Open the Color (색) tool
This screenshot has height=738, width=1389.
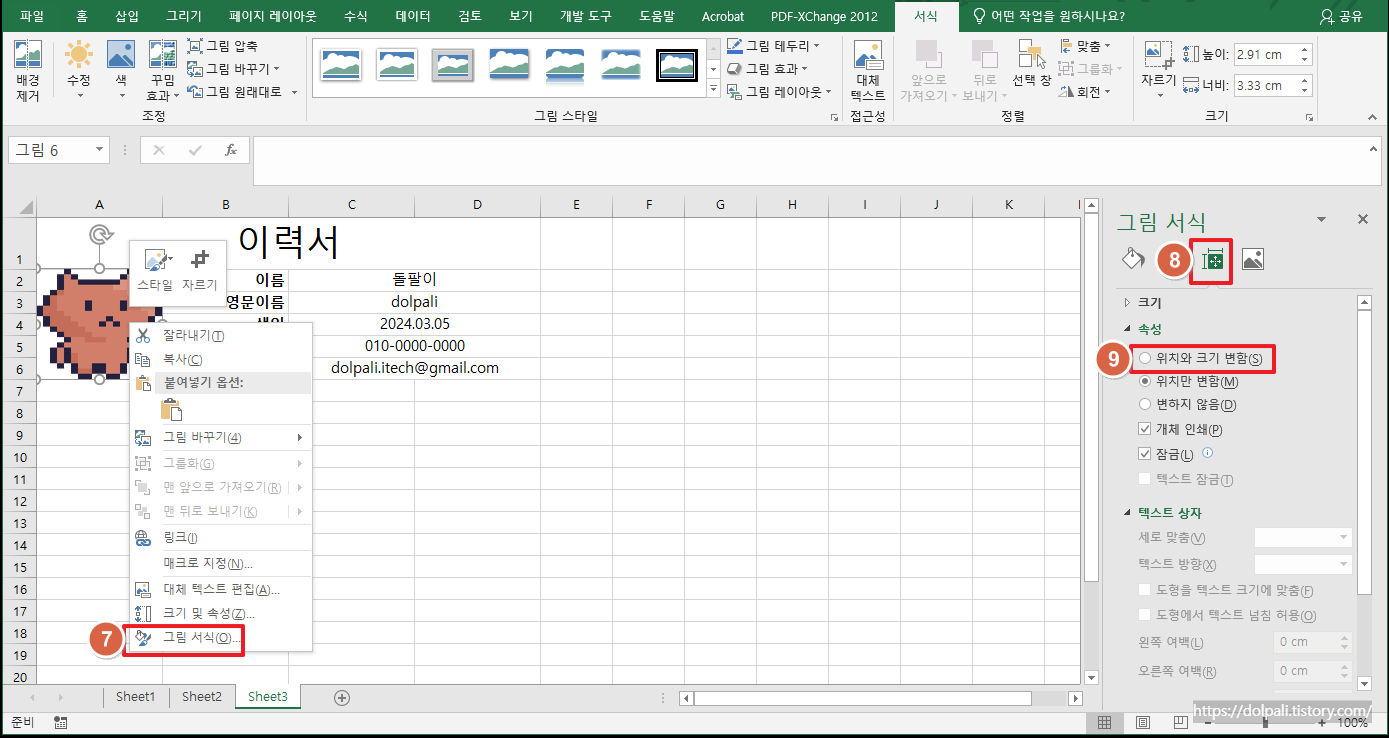click(121, 70)
